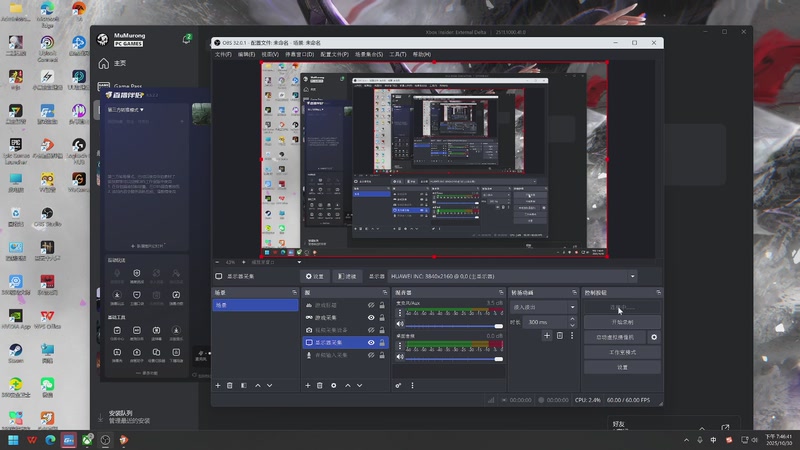Open the OBS 帮助(H) menu
This screenshot has height=450, width=800.
click(x=421, y=54)
